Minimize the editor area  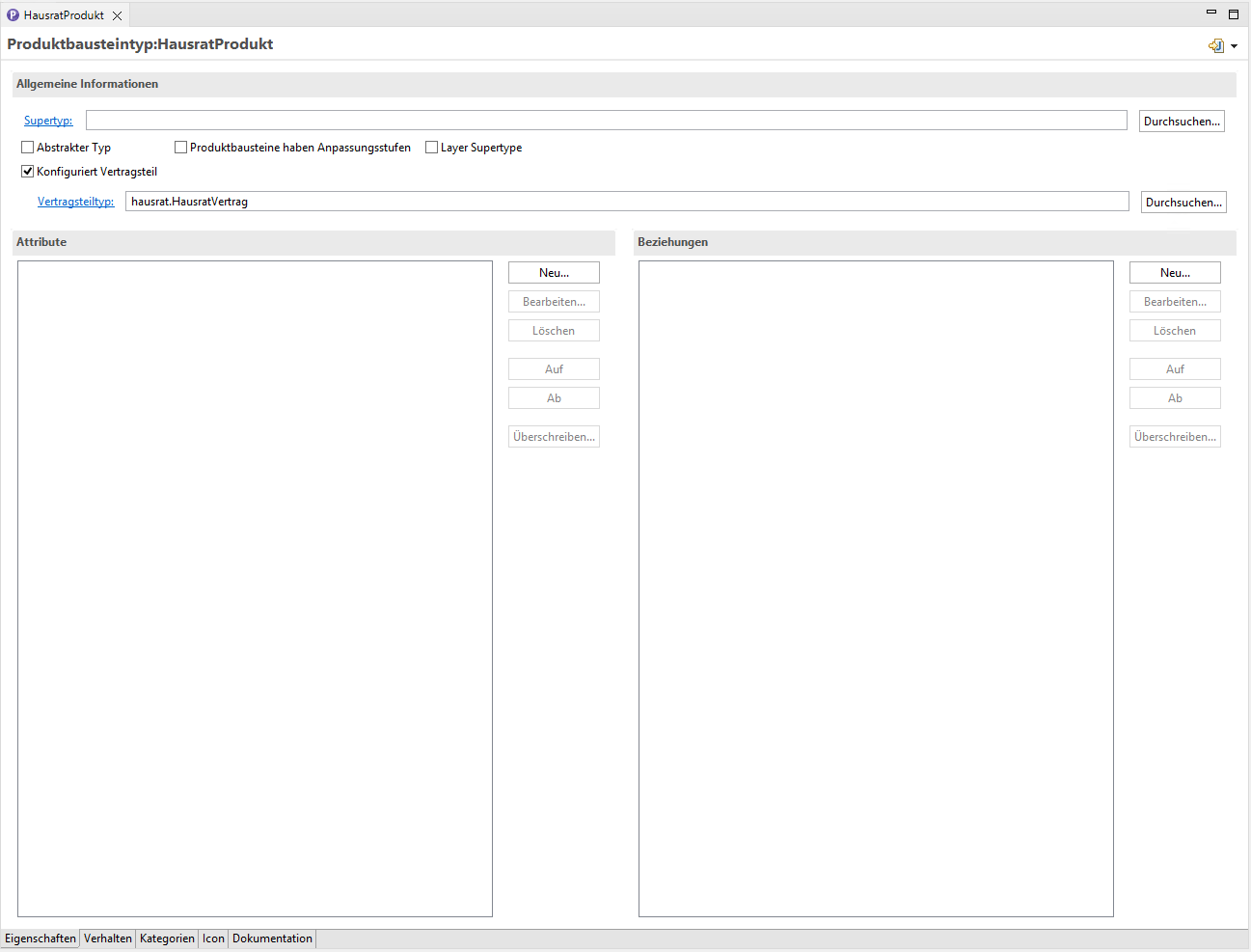point(1211,13)
